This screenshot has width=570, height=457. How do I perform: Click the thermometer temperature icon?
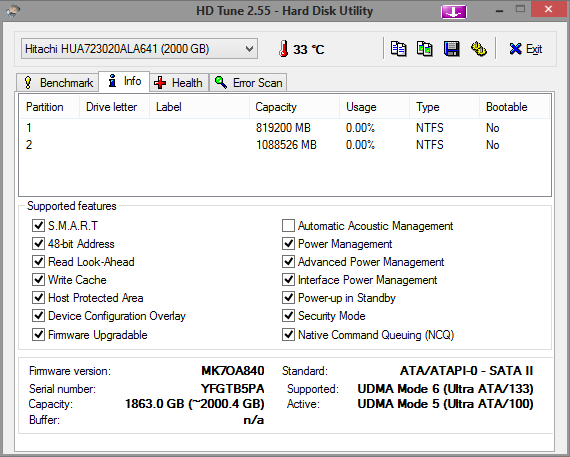tap(284, 49)
